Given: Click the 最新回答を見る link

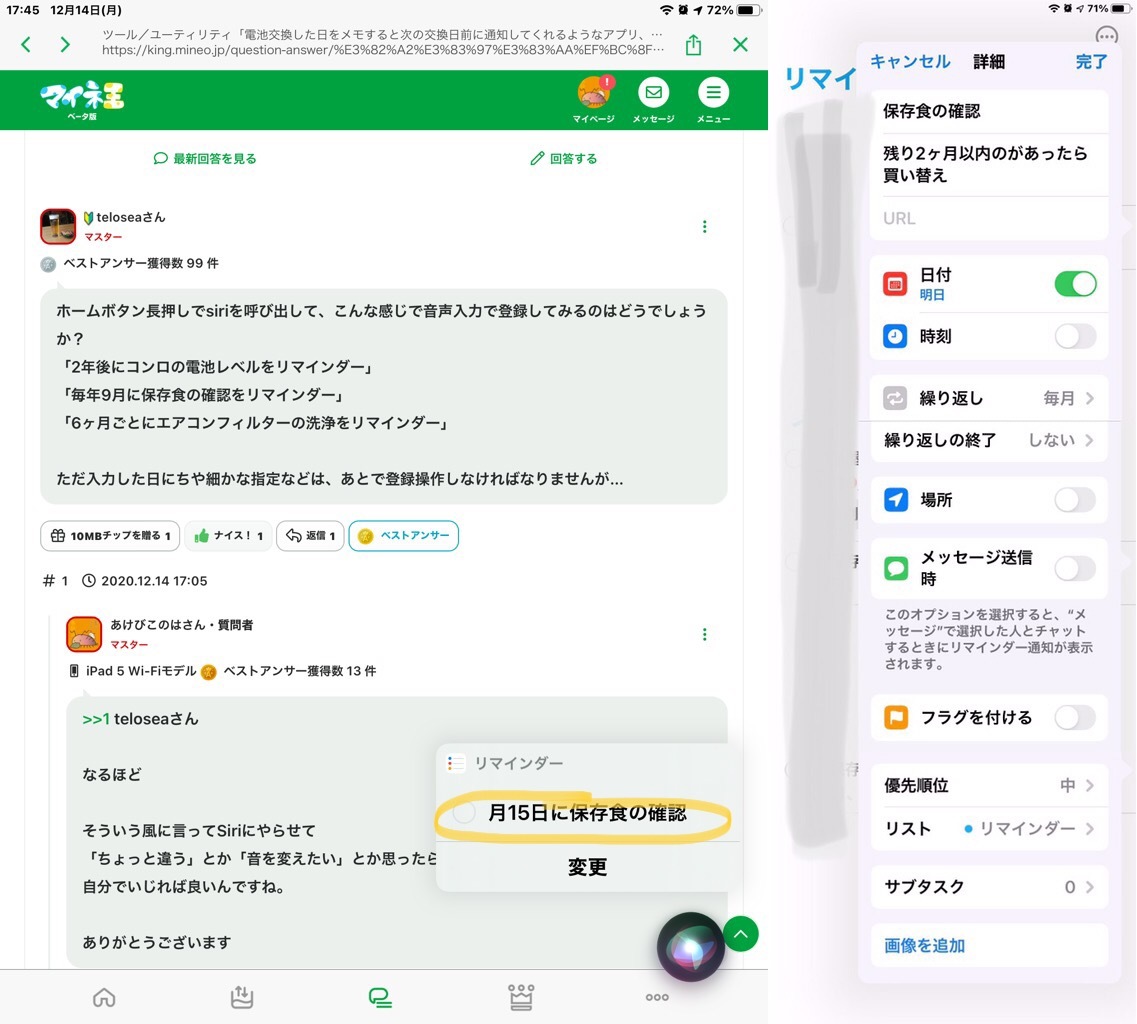Looking at the screenshot, I should [x=205, y=158].
